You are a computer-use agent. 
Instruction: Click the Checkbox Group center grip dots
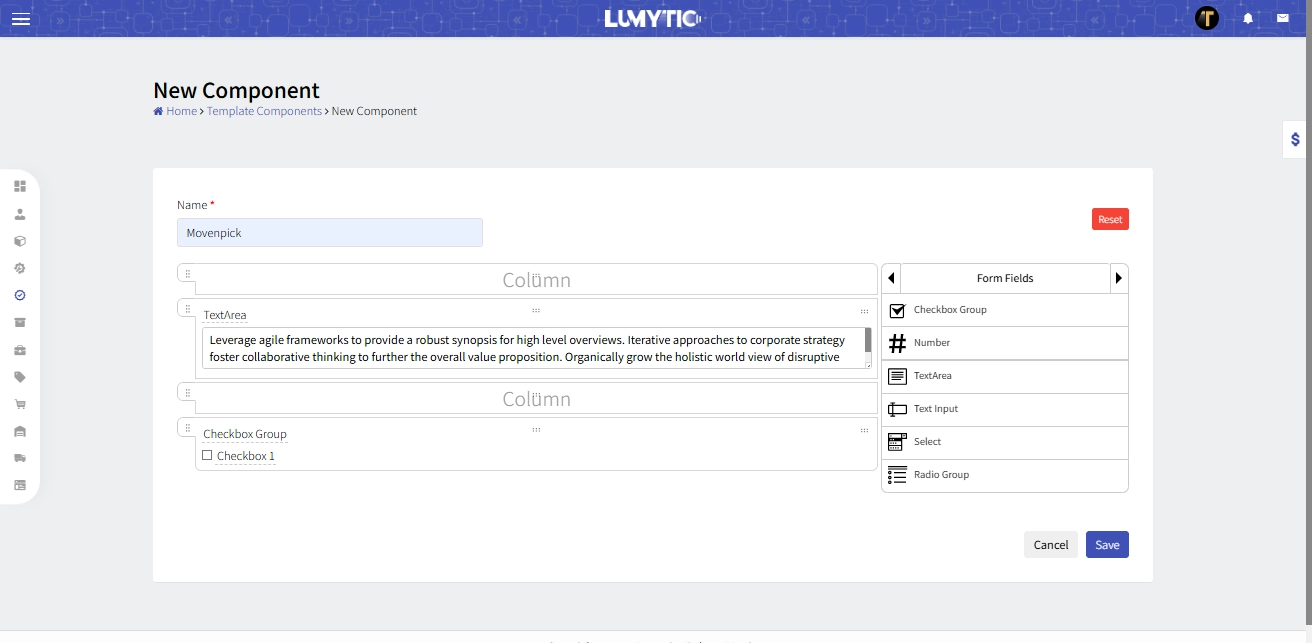pos(536,430)
